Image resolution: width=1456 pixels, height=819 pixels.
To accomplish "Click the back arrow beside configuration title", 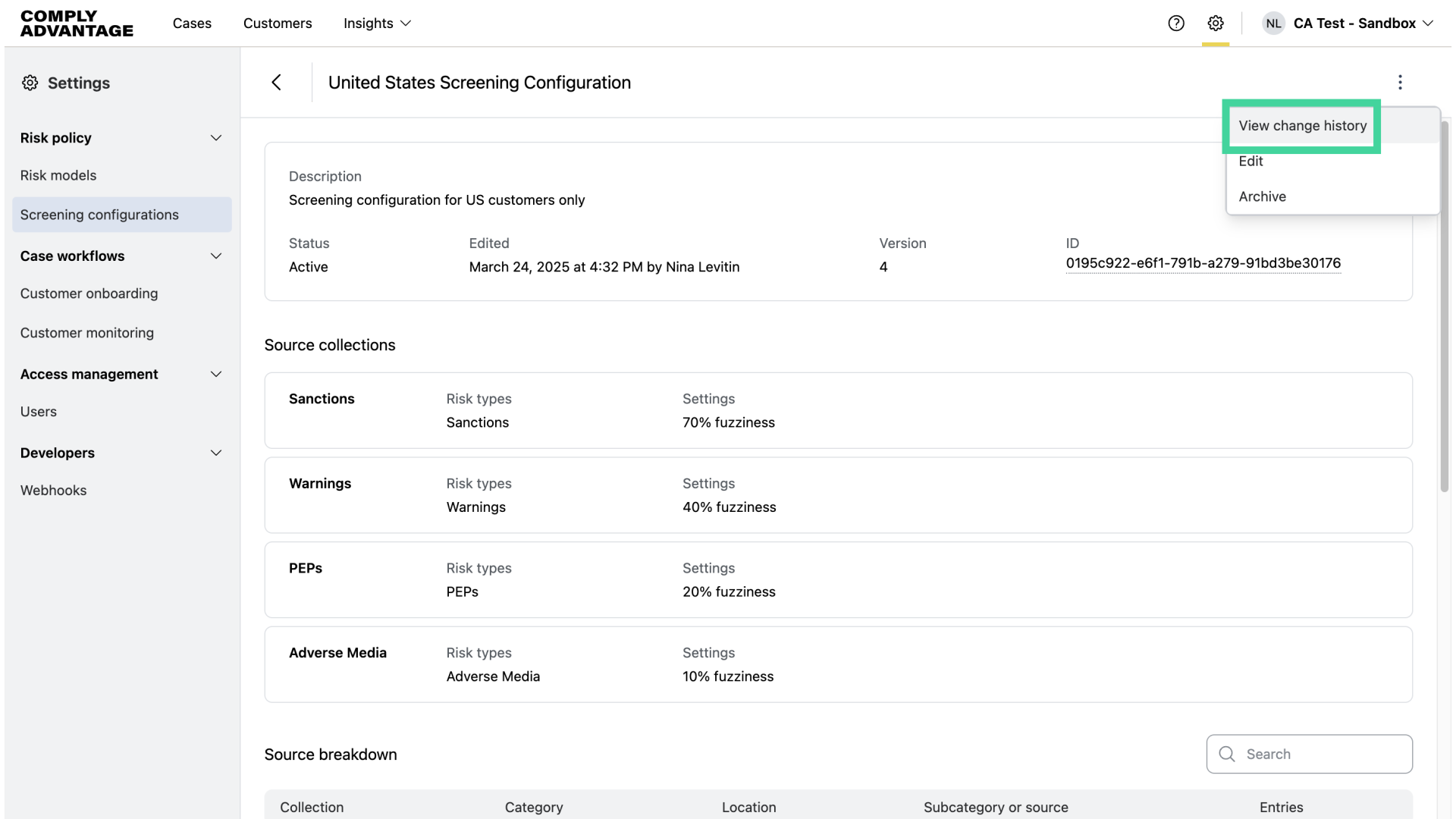I will (x=277, y=83).
